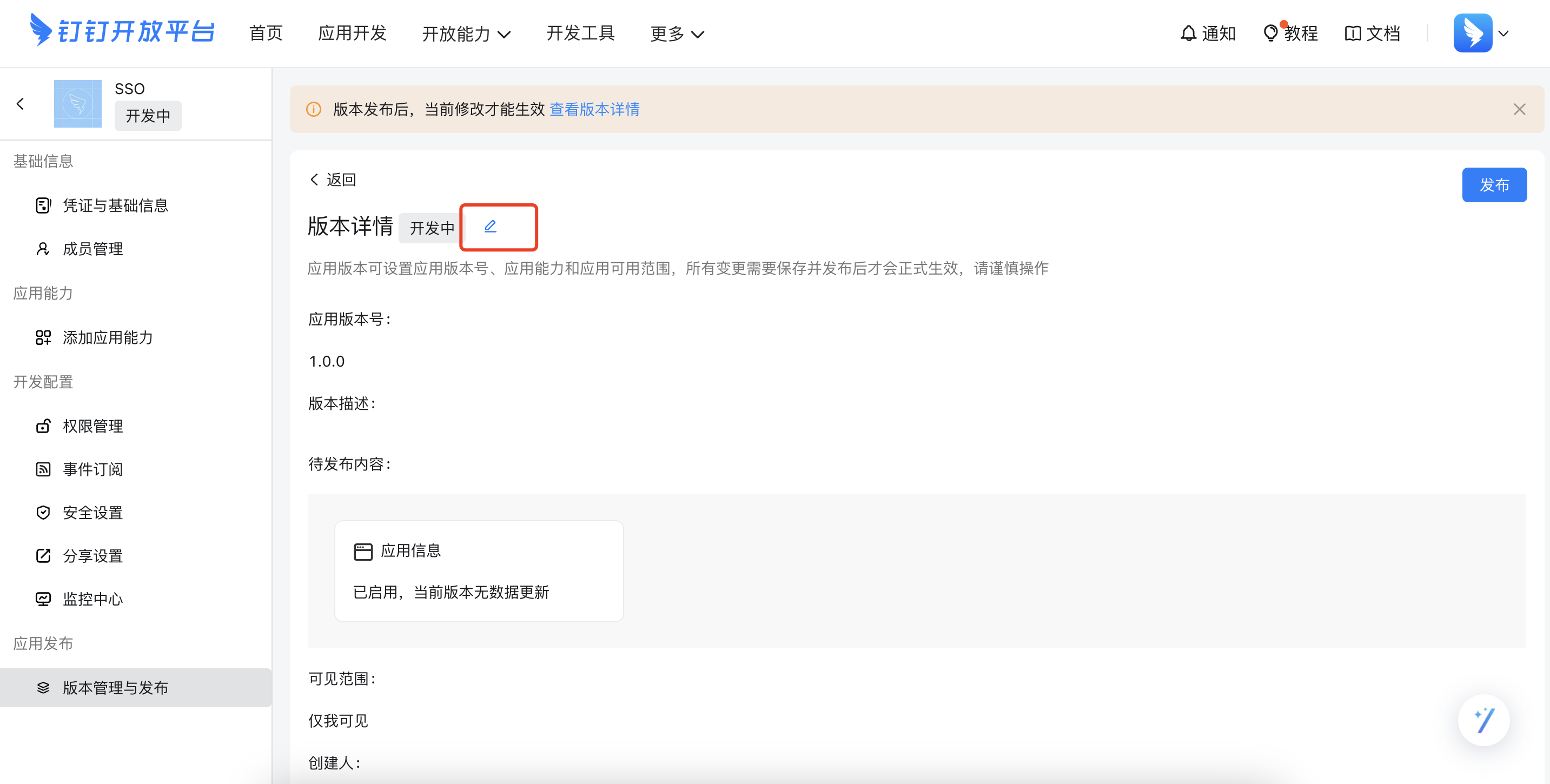1550x784 pixels.
Task: Expand the account dropdown chevron
Action: 1503,34
